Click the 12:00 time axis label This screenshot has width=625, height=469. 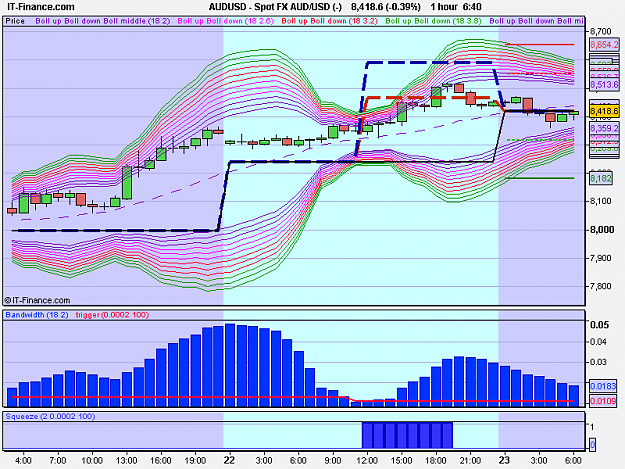tap(367, 461)
